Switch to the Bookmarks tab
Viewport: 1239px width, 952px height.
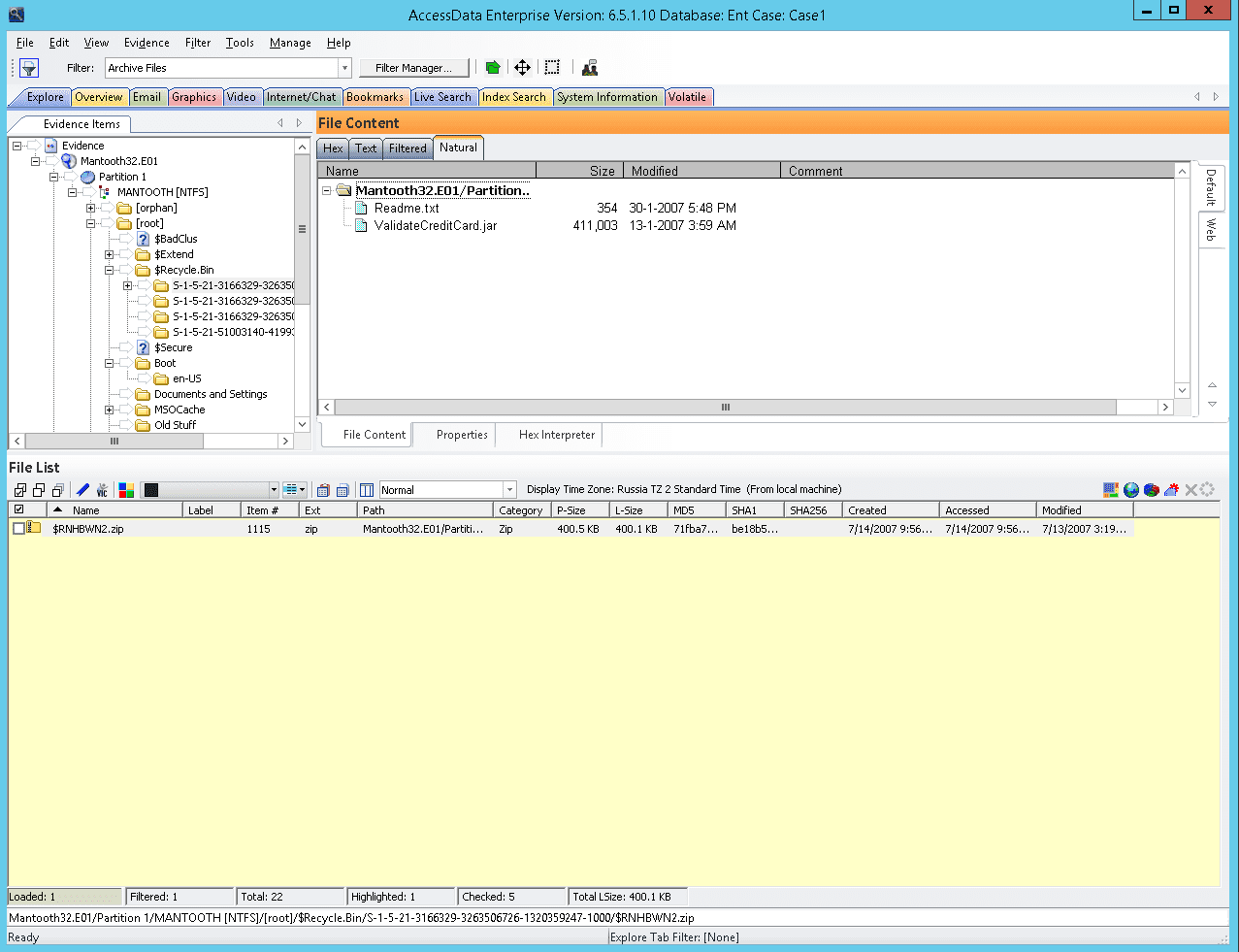tap(375, 97)
